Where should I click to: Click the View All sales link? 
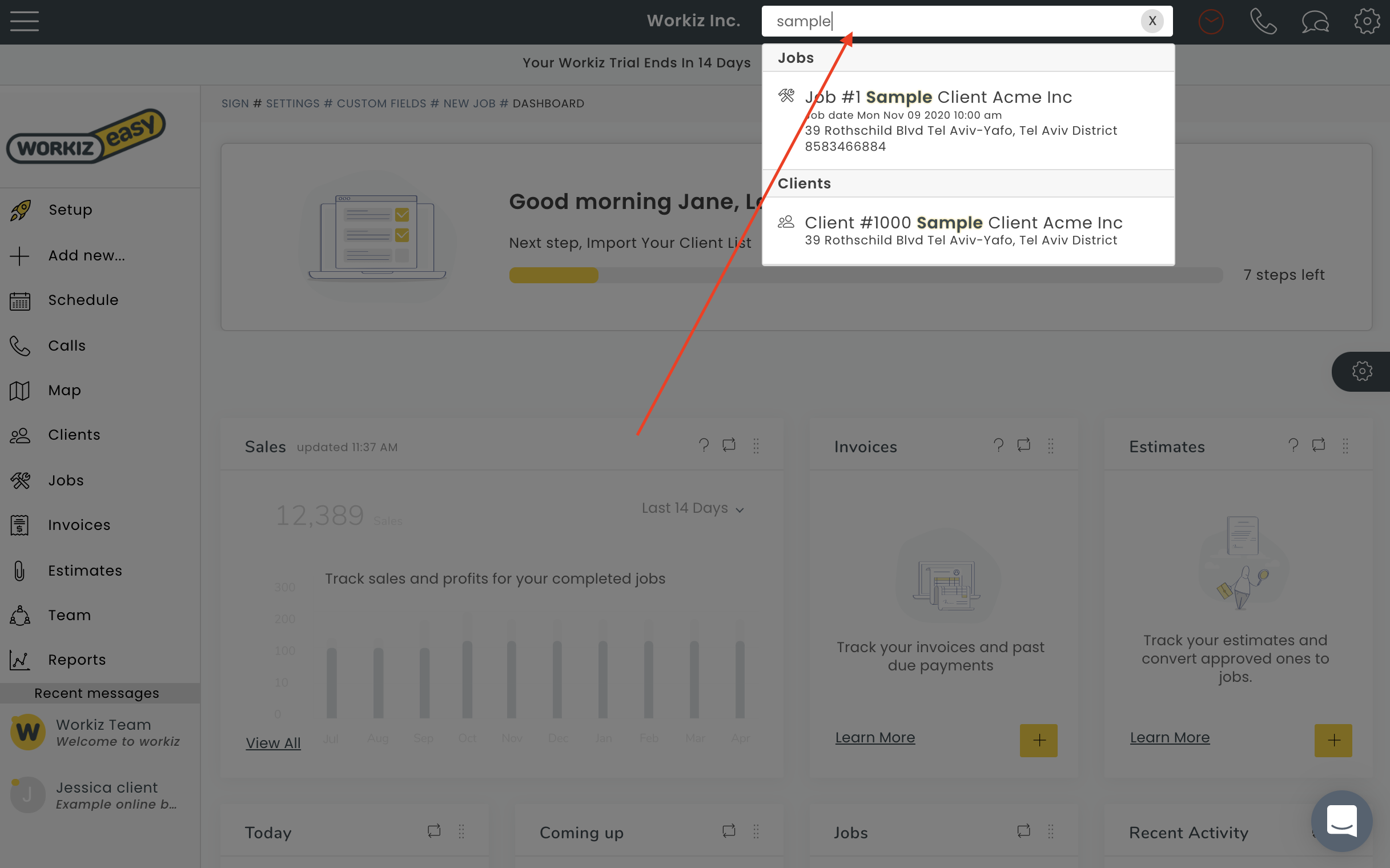click(273, 743)
